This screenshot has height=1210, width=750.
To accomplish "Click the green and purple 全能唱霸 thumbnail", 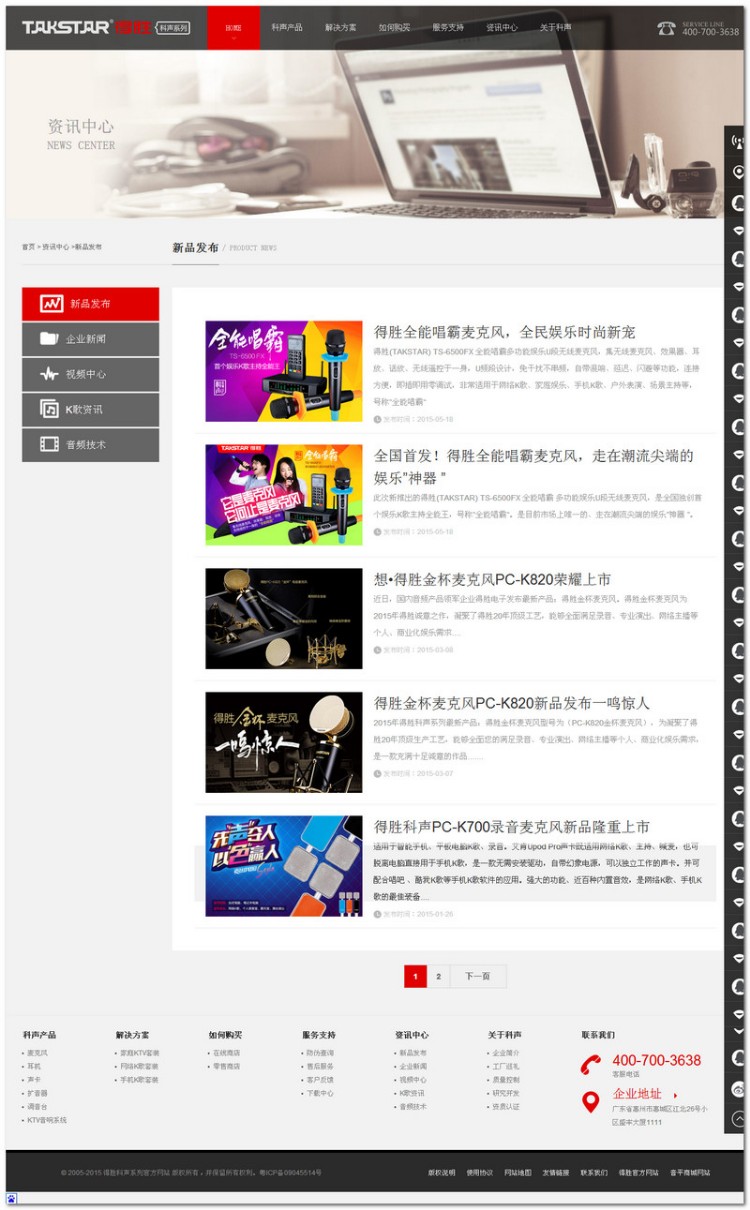I will pyautogui.click(x=284, y=495).
